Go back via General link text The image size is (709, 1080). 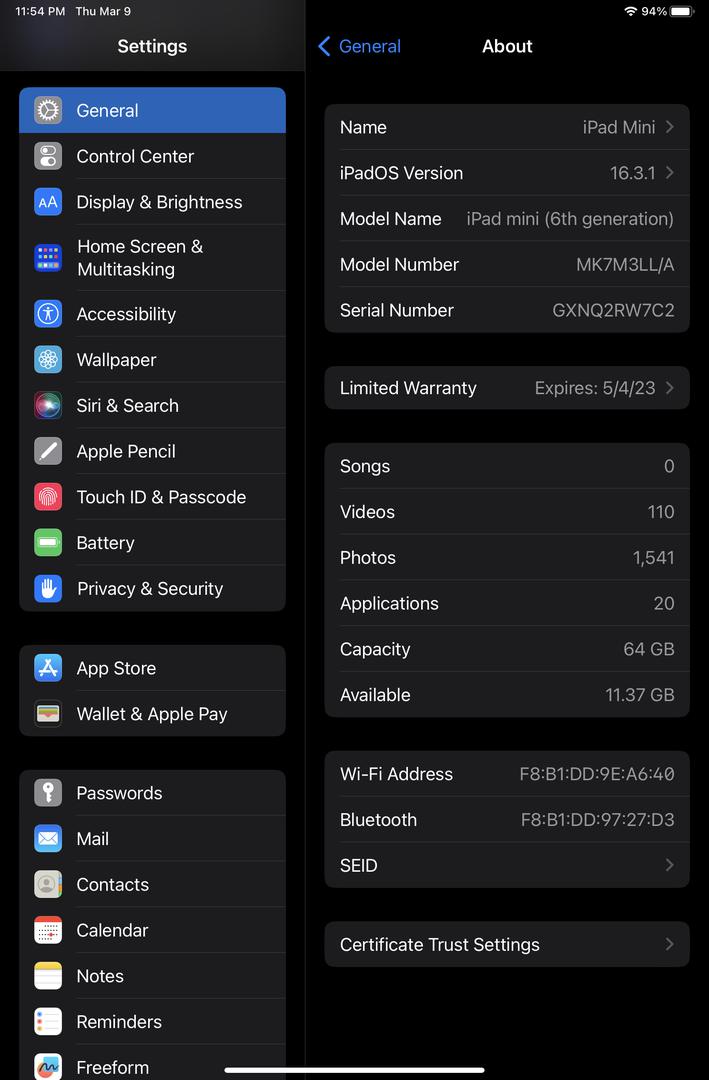370,46
